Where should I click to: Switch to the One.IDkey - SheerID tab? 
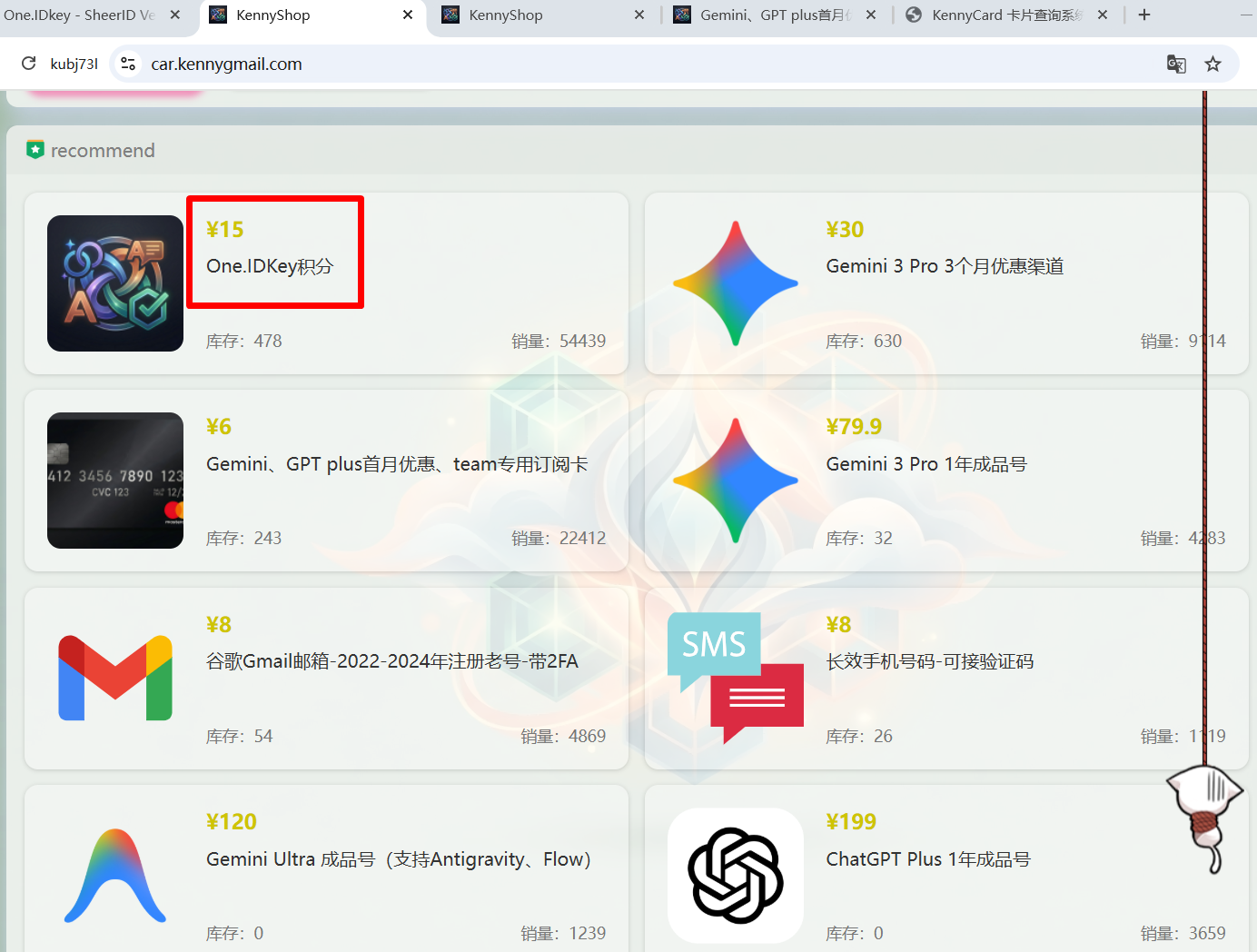pyautogui.click(x=80, y=15)
